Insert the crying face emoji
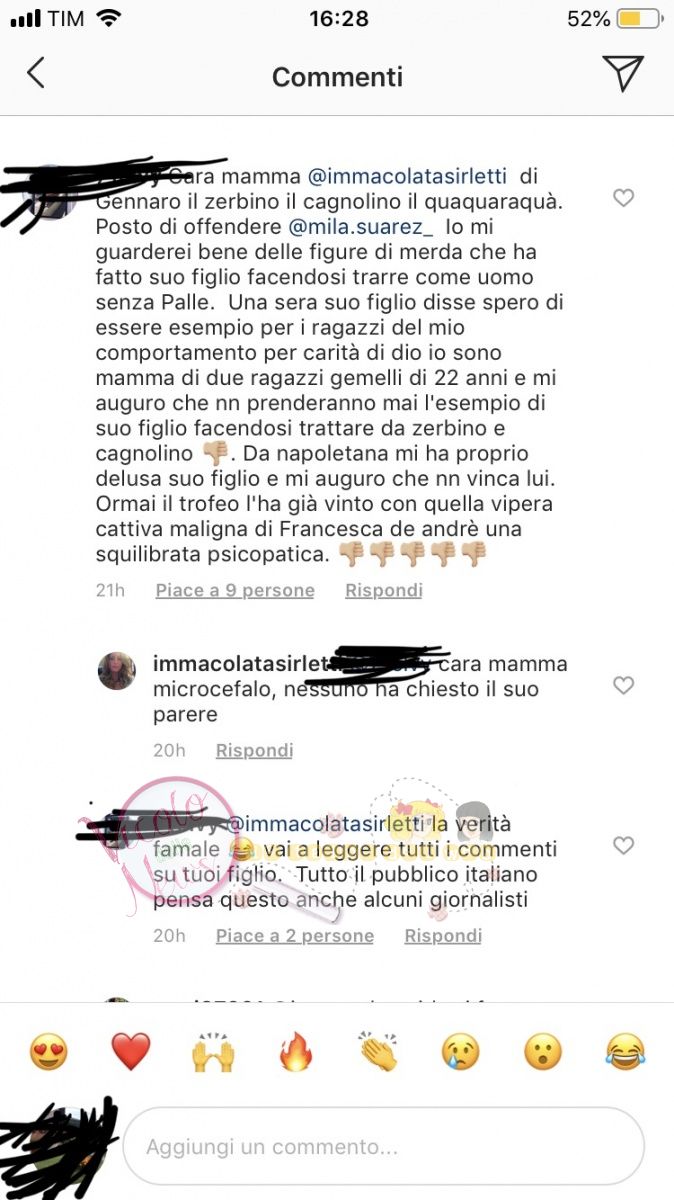 coord(461,1052)
